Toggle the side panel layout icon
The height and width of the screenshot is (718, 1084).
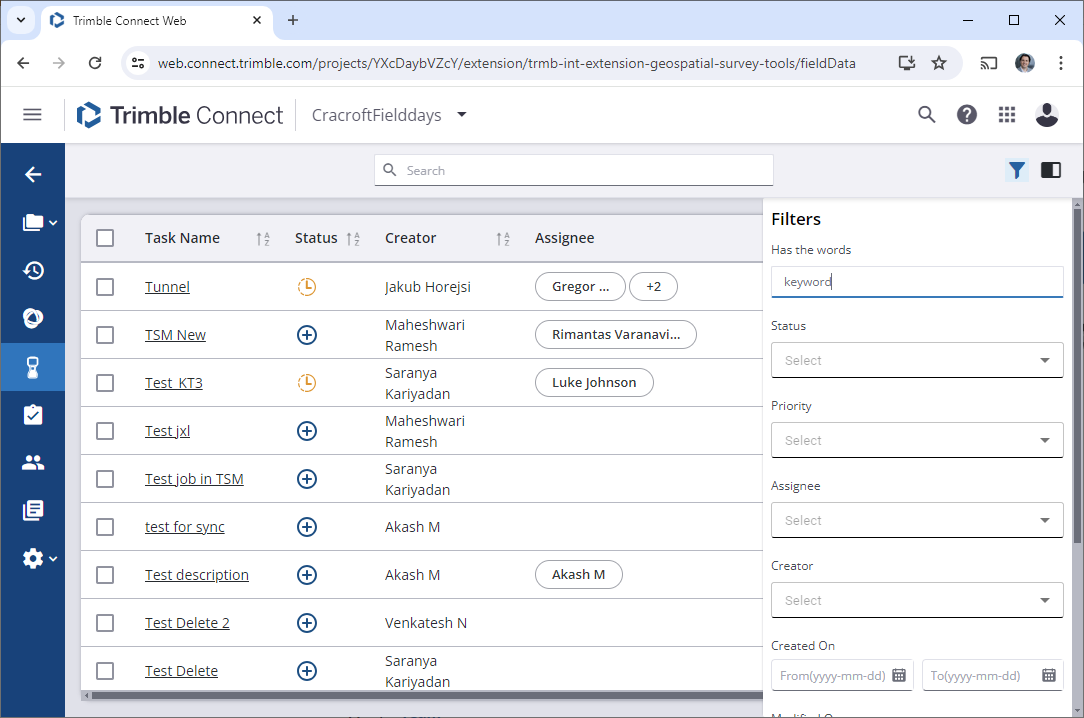point(1050,170)
